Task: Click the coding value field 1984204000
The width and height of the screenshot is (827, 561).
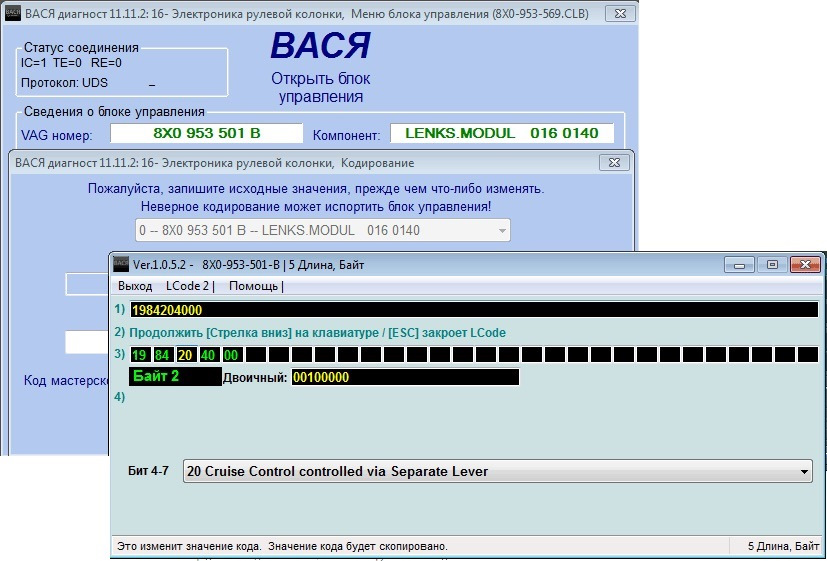Action: tap(474, 310)
